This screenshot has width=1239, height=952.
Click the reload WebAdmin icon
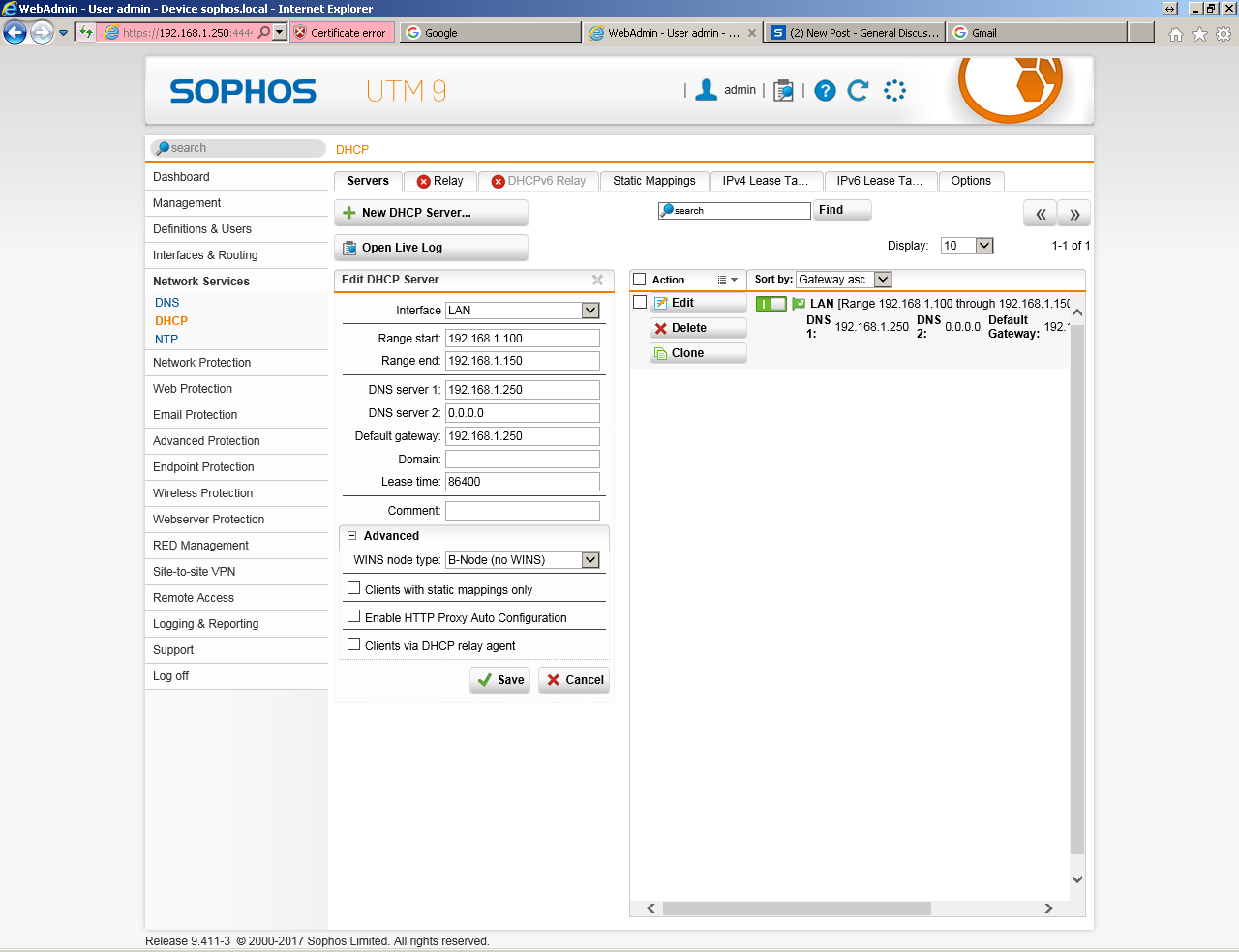[x=858, y=91]
